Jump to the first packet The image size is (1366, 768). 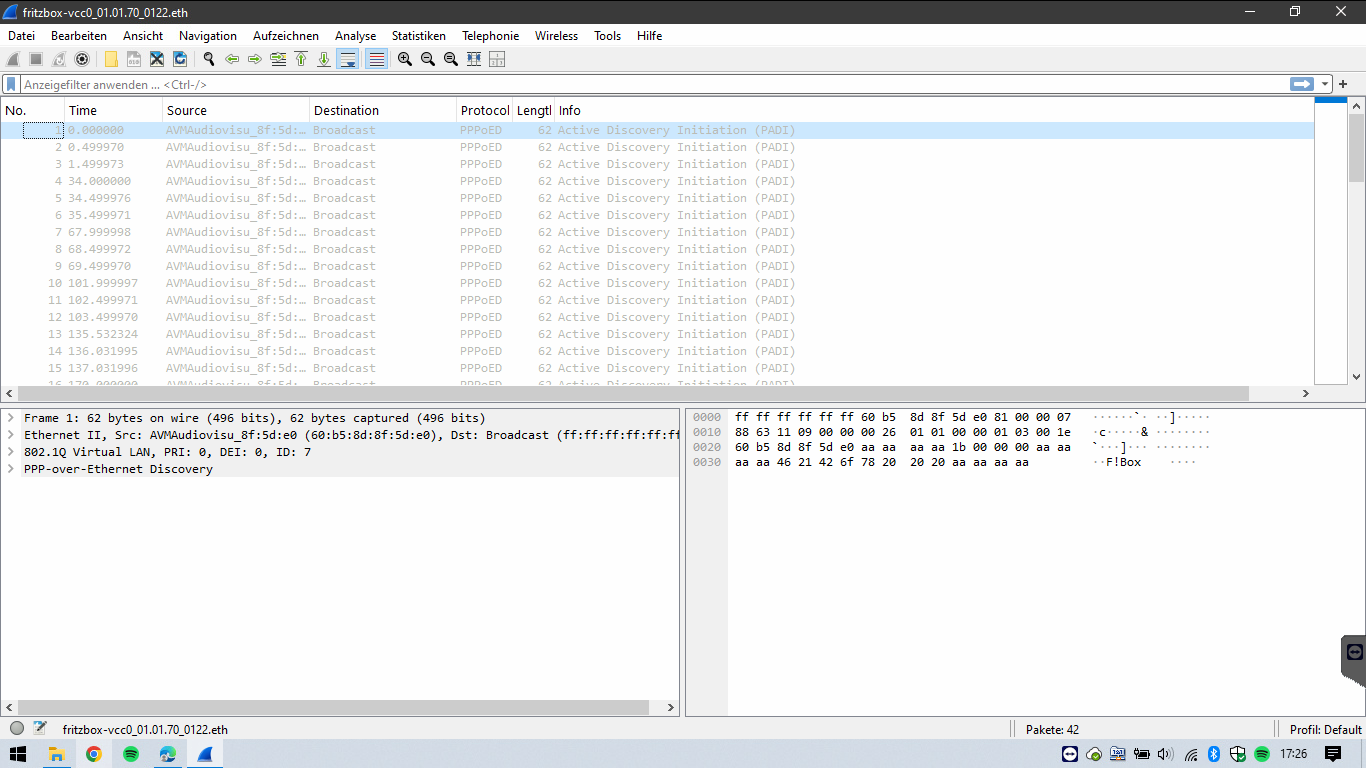click(x=301, y=59)
